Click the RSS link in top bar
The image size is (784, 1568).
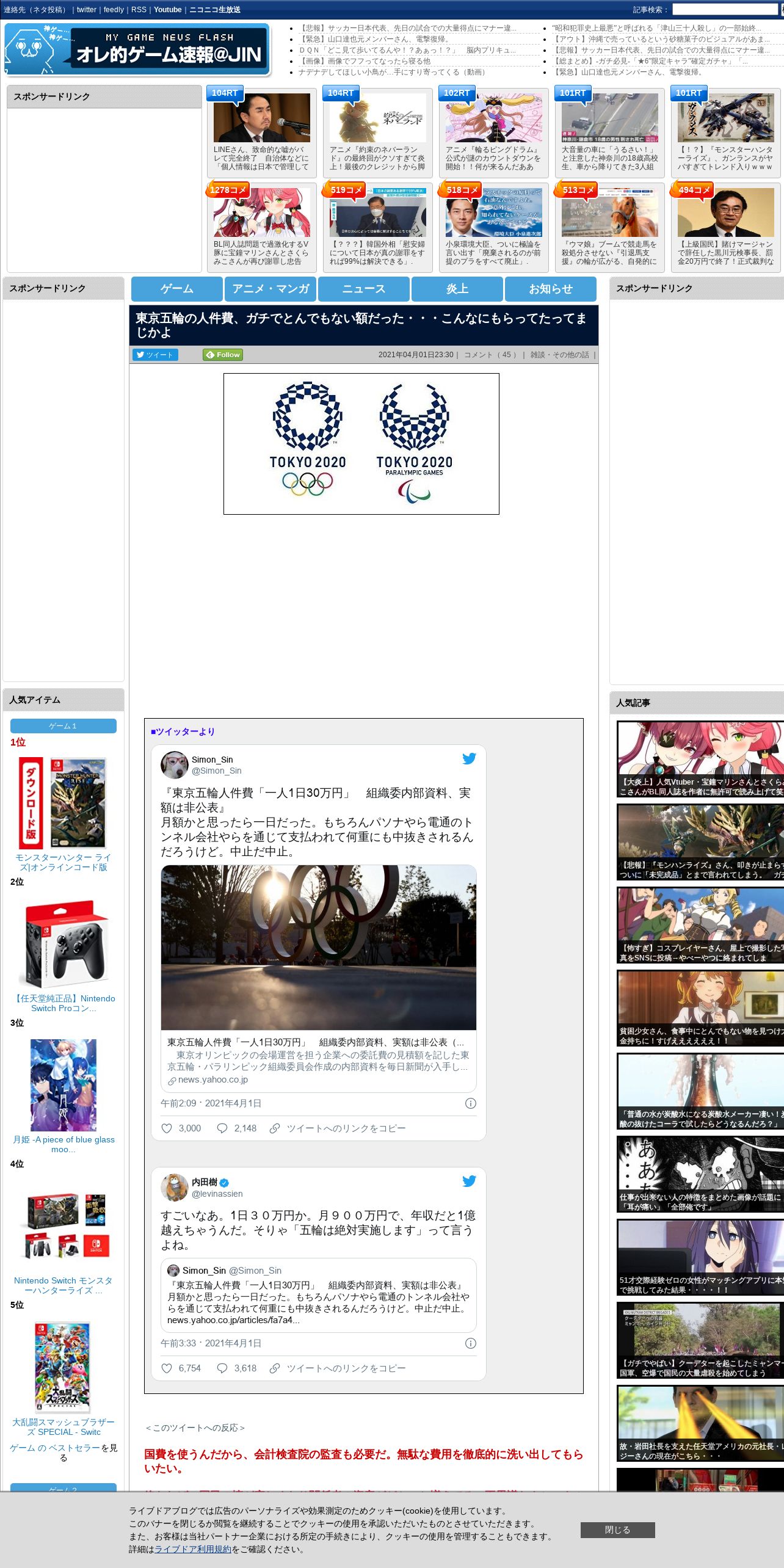point(139,10)
